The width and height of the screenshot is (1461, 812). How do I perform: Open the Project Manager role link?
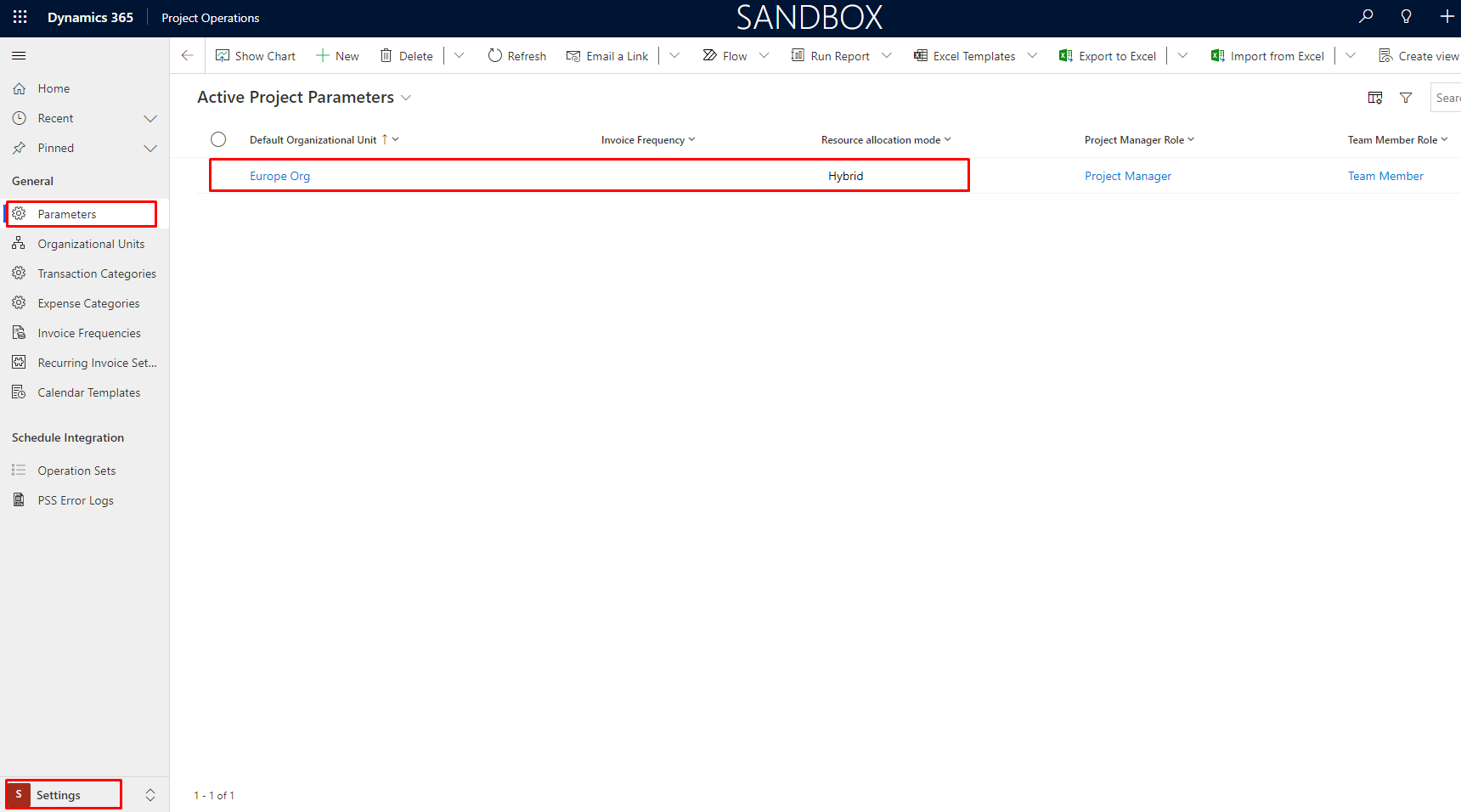pyautogui.click(x=1127, y=177)
